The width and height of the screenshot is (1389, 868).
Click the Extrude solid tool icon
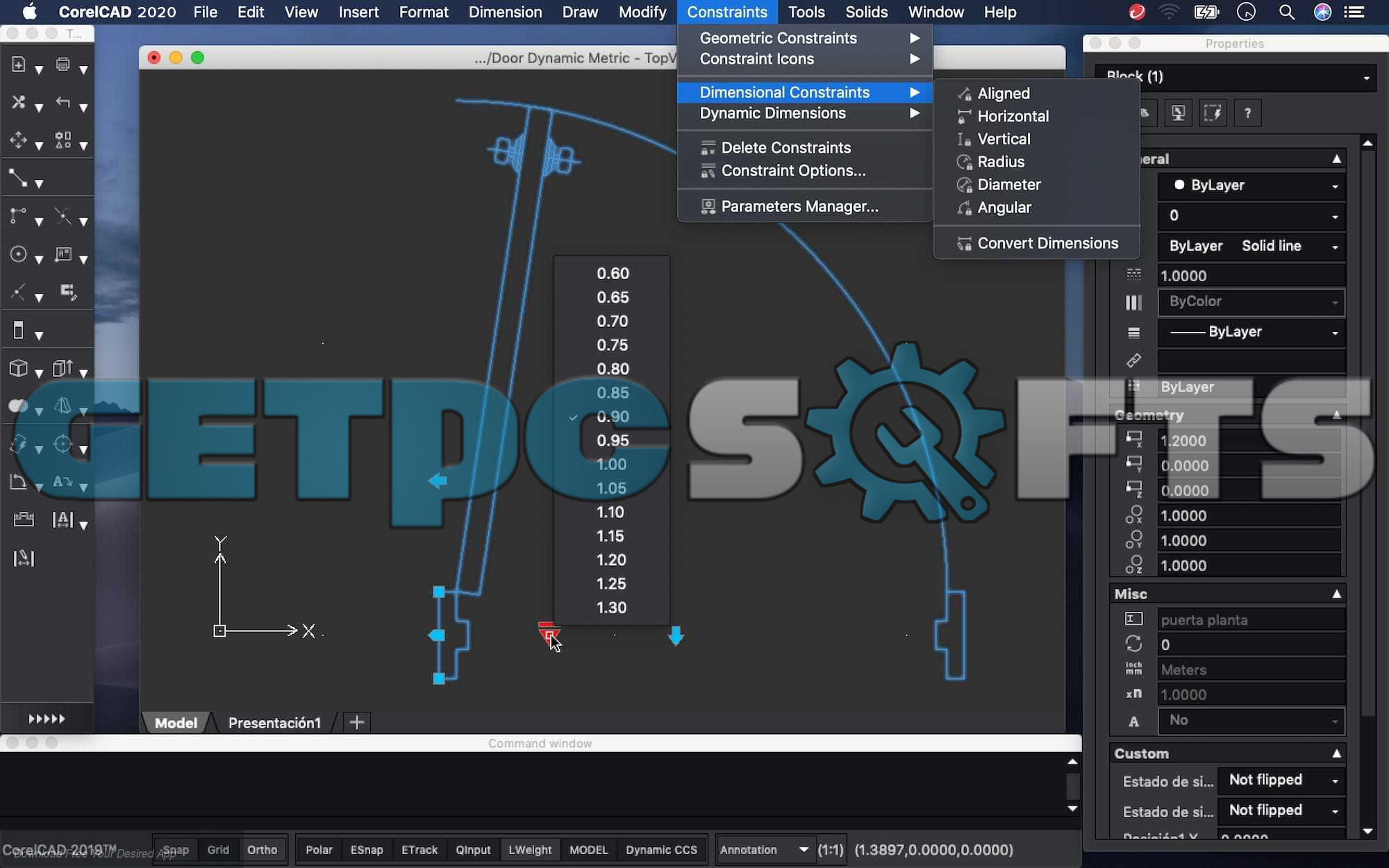(63, 368)
